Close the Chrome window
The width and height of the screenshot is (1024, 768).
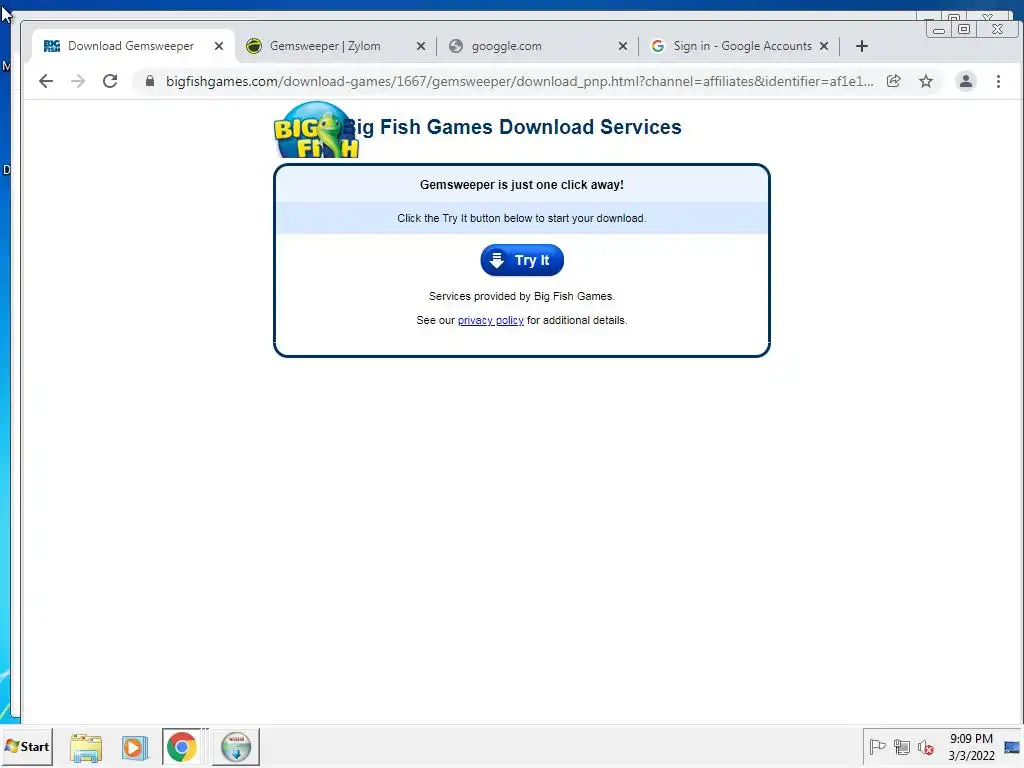(997, 29)
